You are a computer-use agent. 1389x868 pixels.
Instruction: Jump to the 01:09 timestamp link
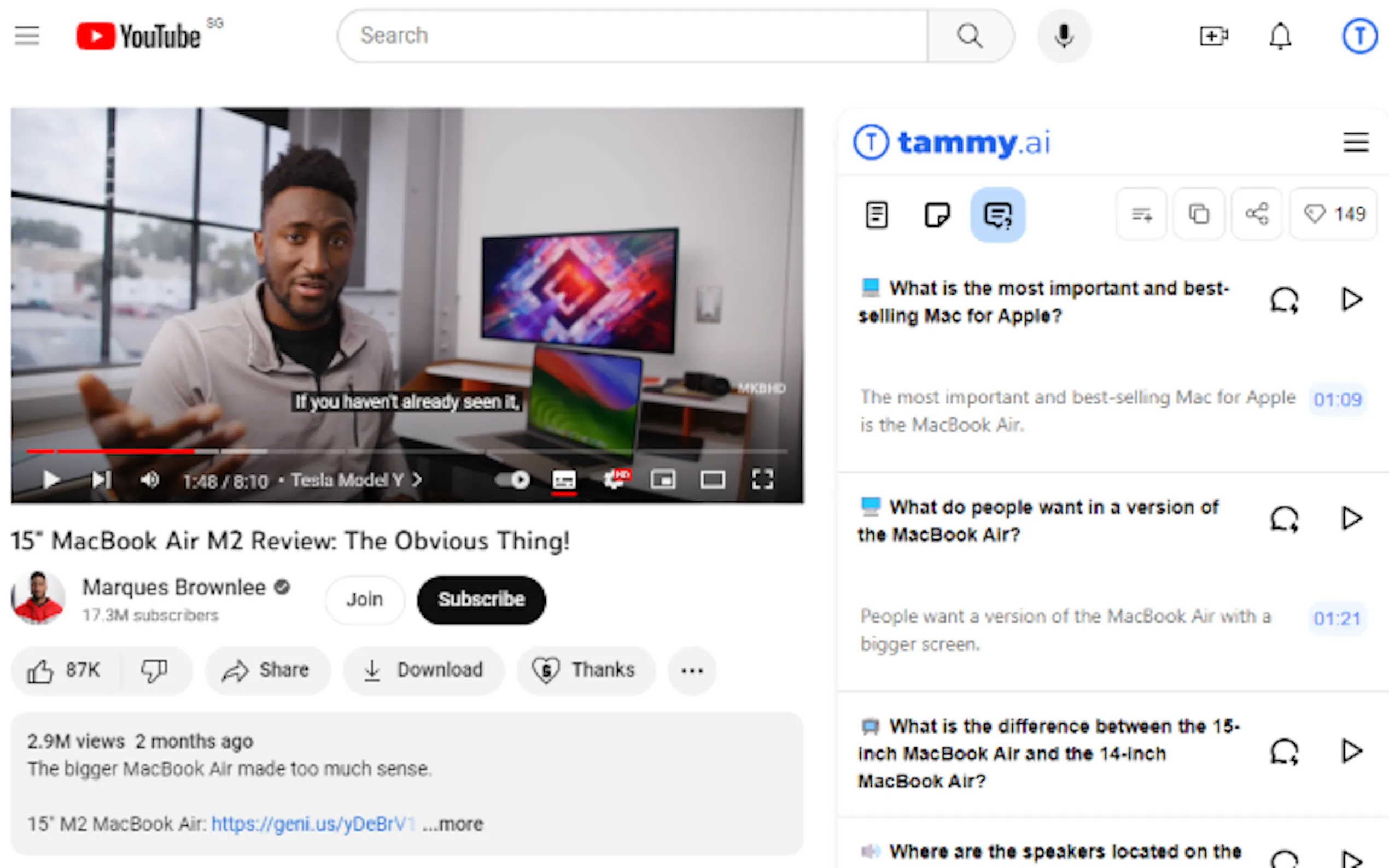(x=1337, y=400)
